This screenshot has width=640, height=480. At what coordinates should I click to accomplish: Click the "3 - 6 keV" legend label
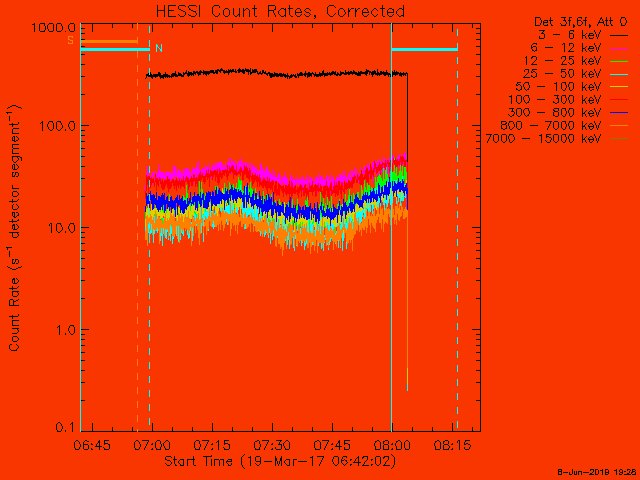pyautogui.click(x=570, y=35)
